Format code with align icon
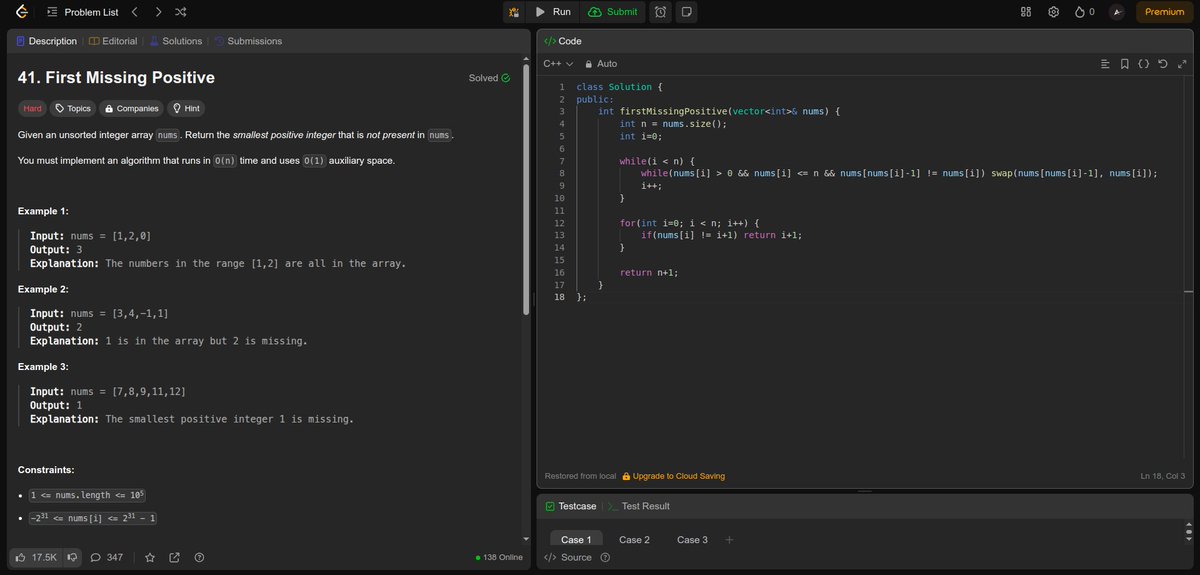 1105,64
